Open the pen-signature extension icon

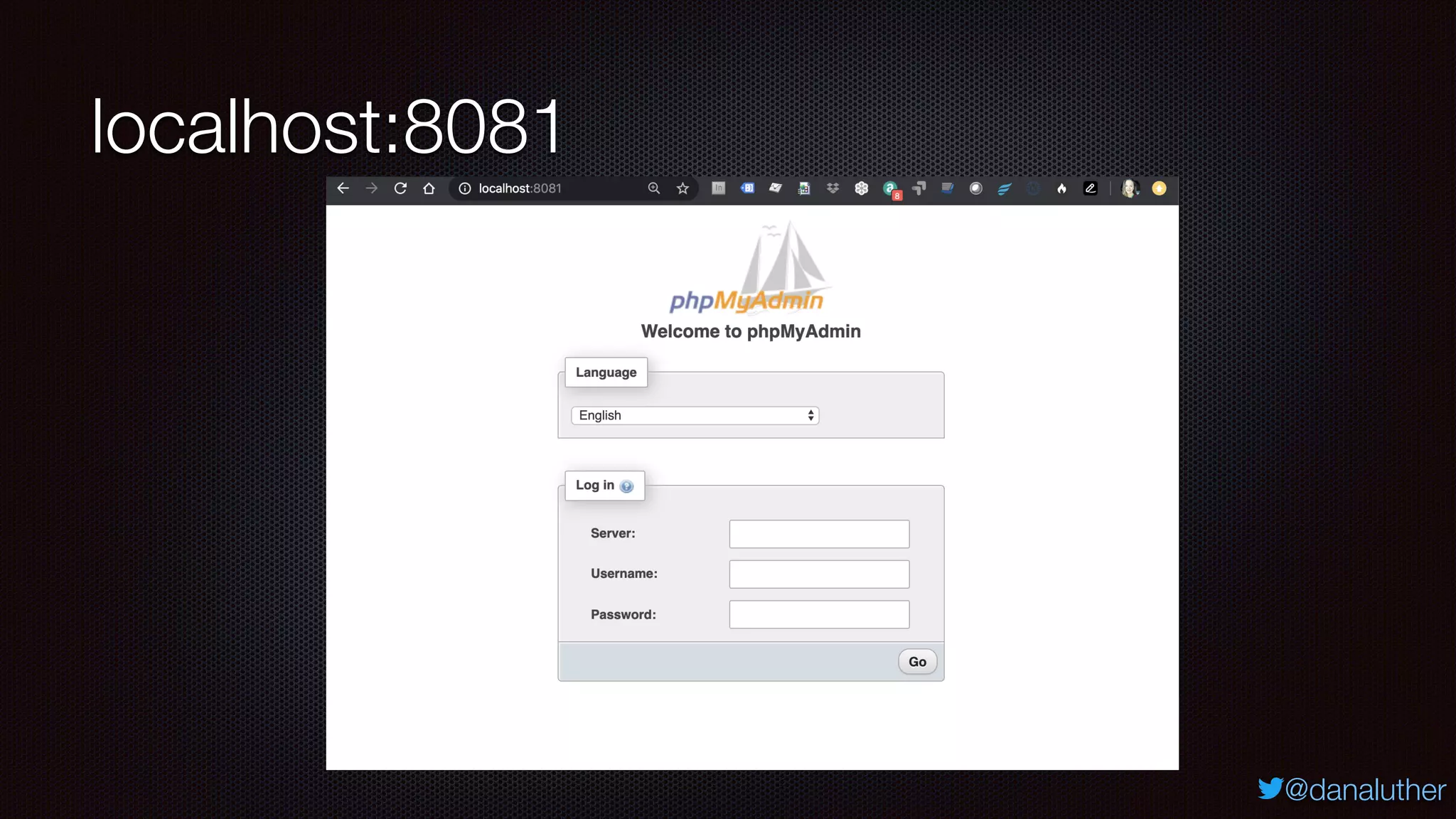[1091, 188]
